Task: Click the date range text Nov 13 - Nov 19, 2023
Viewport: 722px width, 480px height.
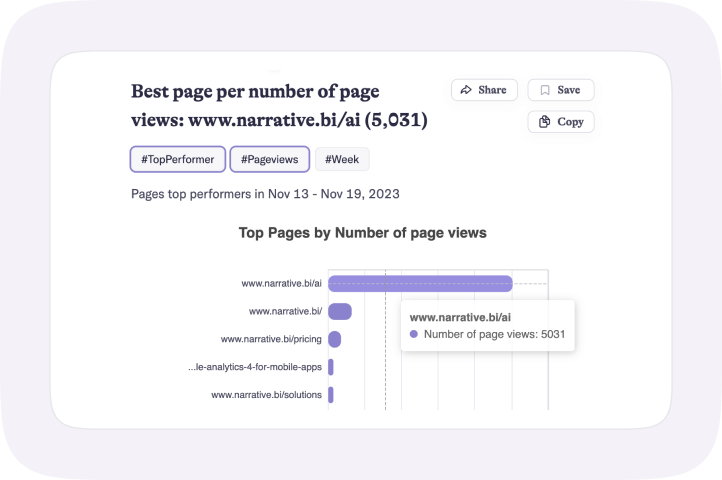Action: pyautogui.click(x=334, y=194)
